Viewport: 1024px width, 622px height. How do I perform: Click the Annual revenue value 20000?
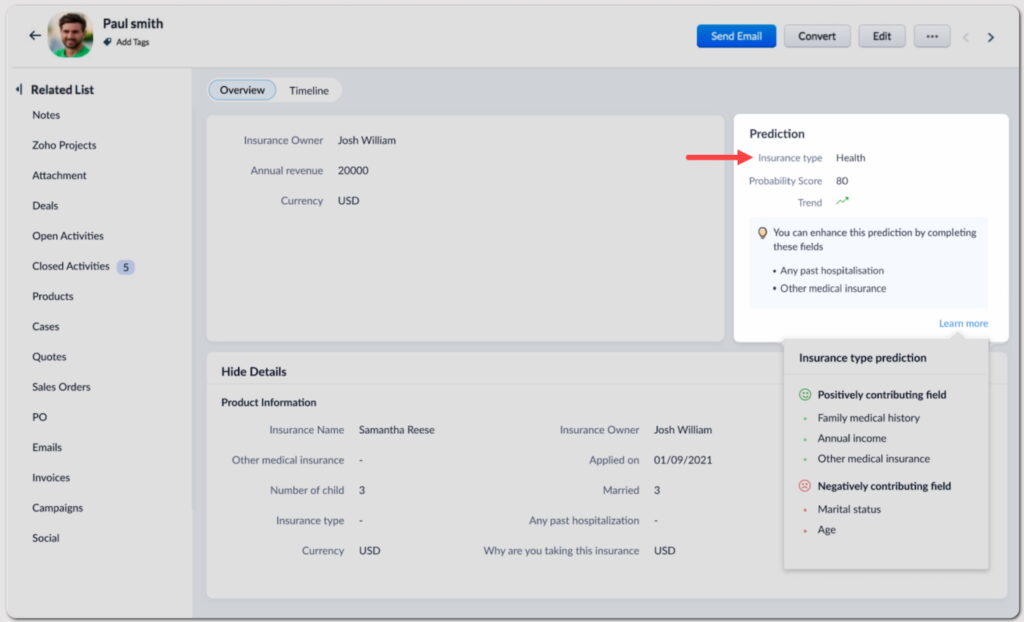point(353,170)
